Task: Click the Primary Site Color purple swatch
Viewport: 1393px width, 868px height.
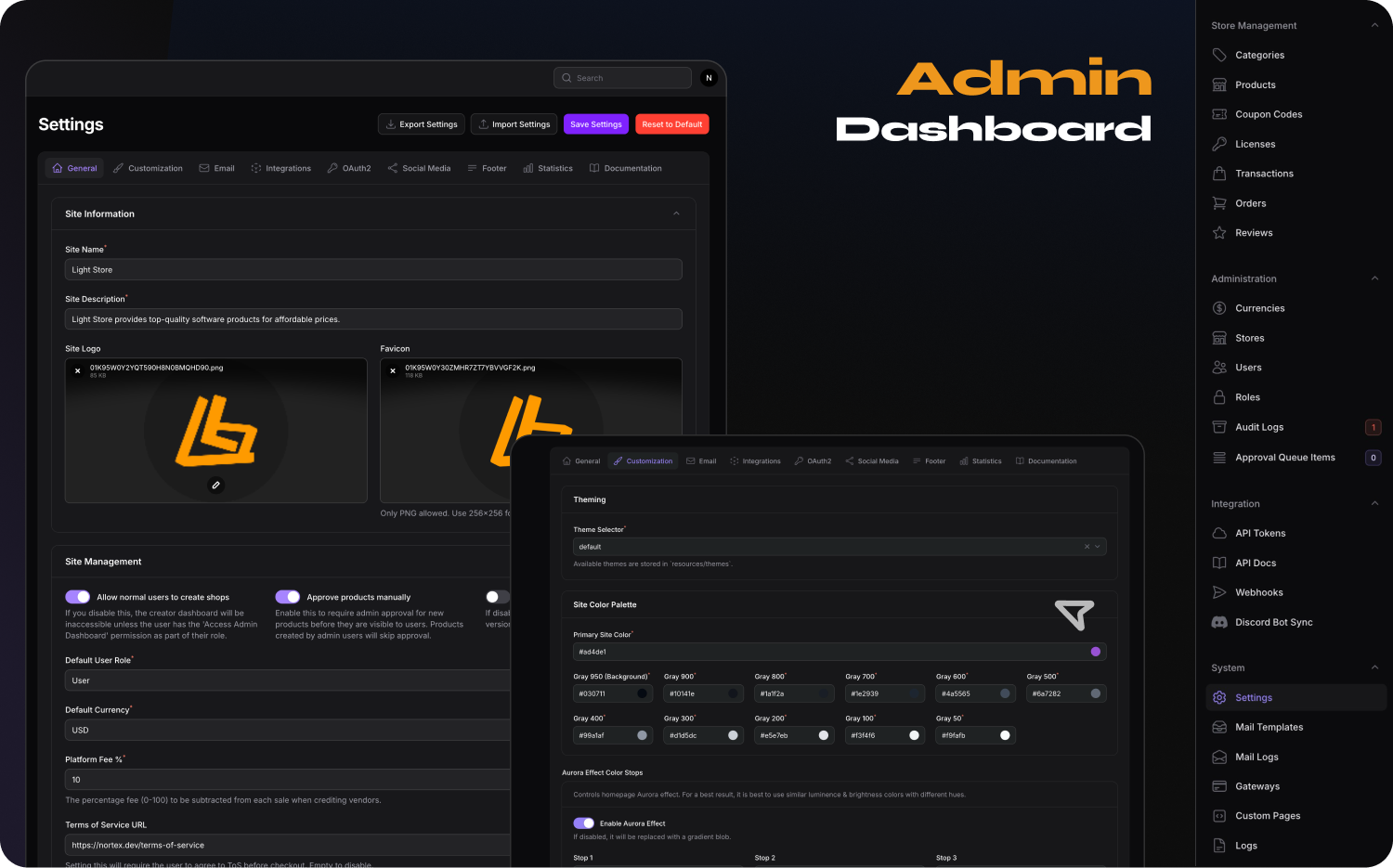Action: (x=1096, y=652)
